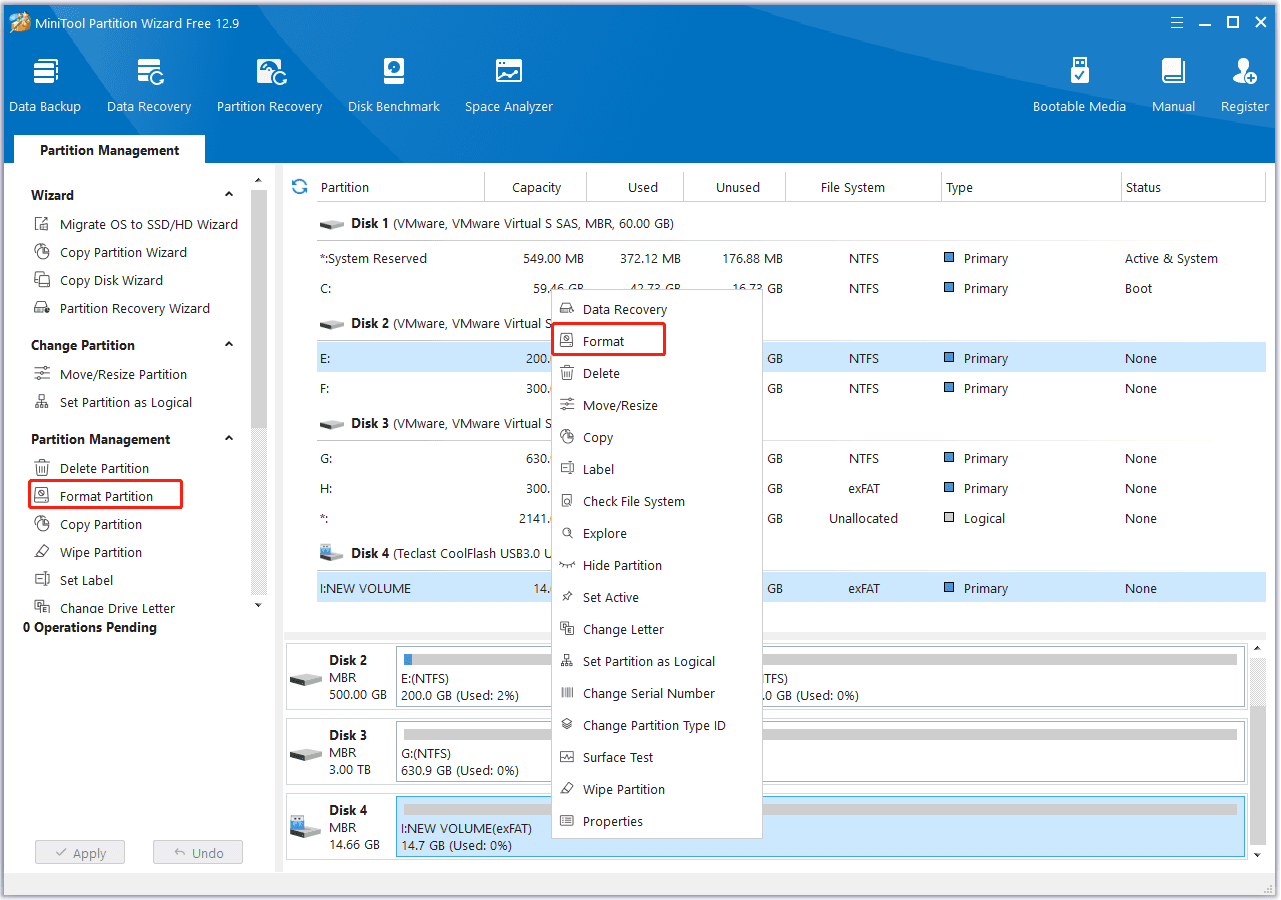Collapse the Wizard section
Screen dimensions: 1281x900
229,195
